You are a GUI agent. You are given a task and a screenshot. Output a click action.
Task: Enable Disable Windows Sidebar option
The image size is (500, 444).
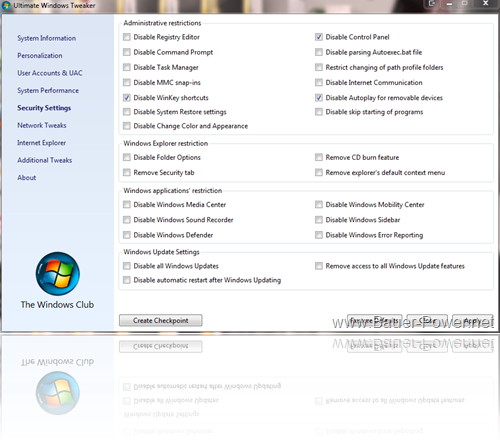(x=319, y=220)
